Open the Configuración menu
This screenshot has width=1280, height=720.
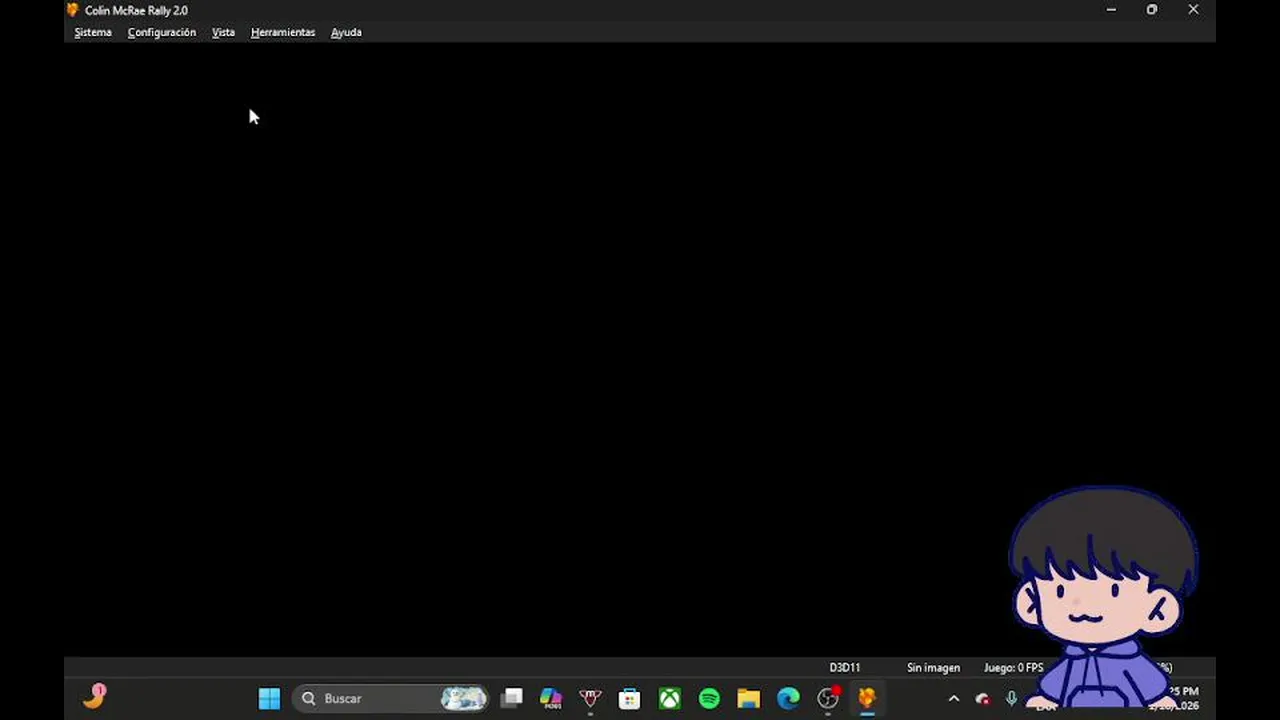tap(162, 32)
